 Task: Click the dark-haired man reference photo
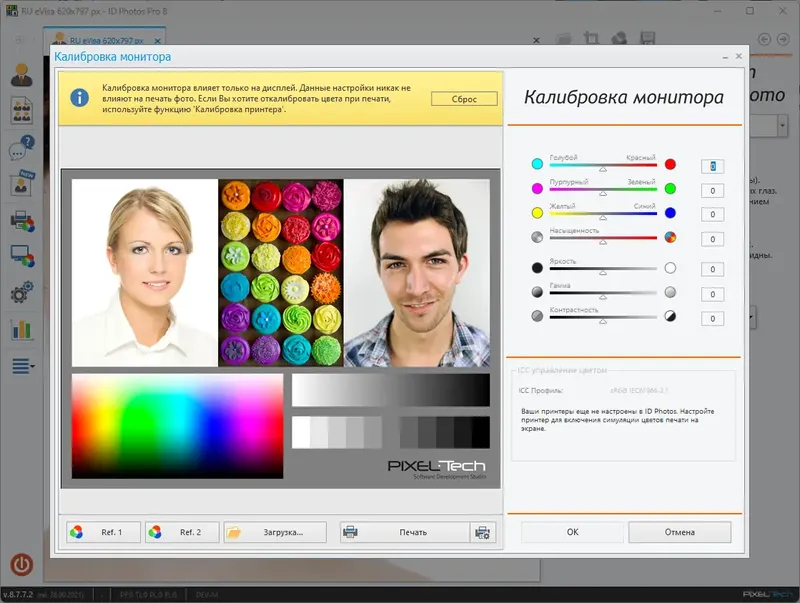417,272
